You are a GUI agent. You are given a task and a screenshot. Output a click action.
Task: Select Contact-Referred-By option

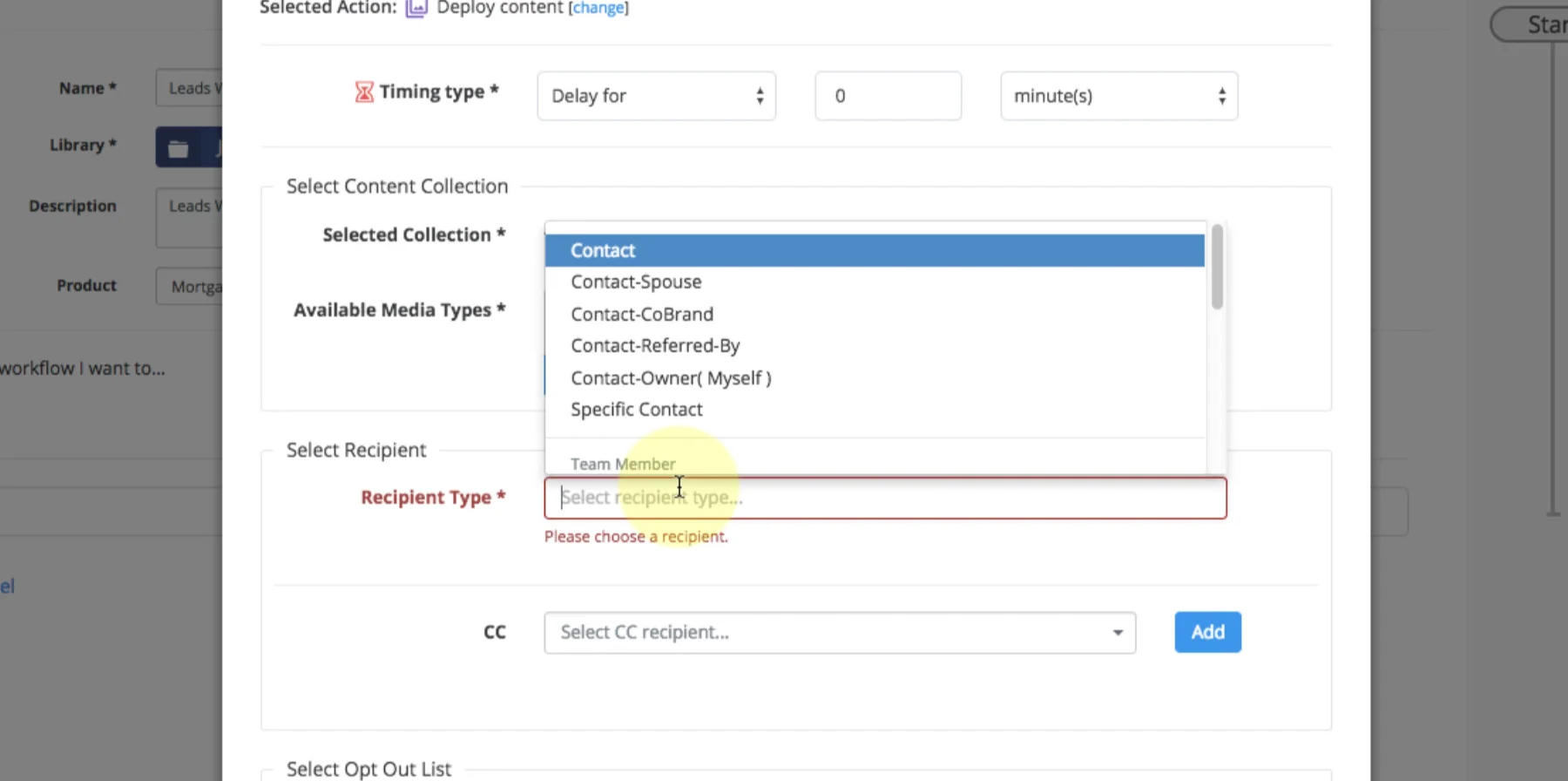(x=875, y=345)
